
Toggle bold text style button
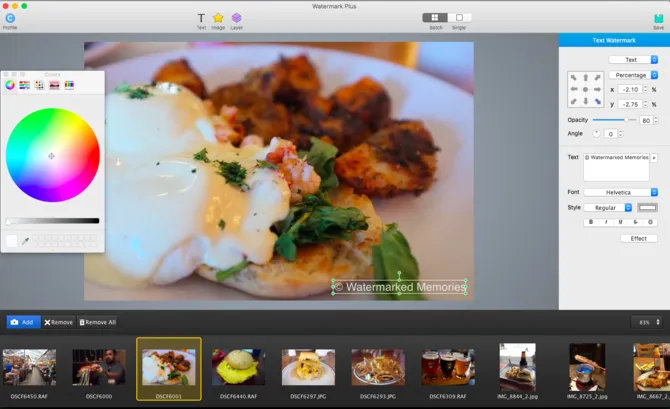point(591,222)
